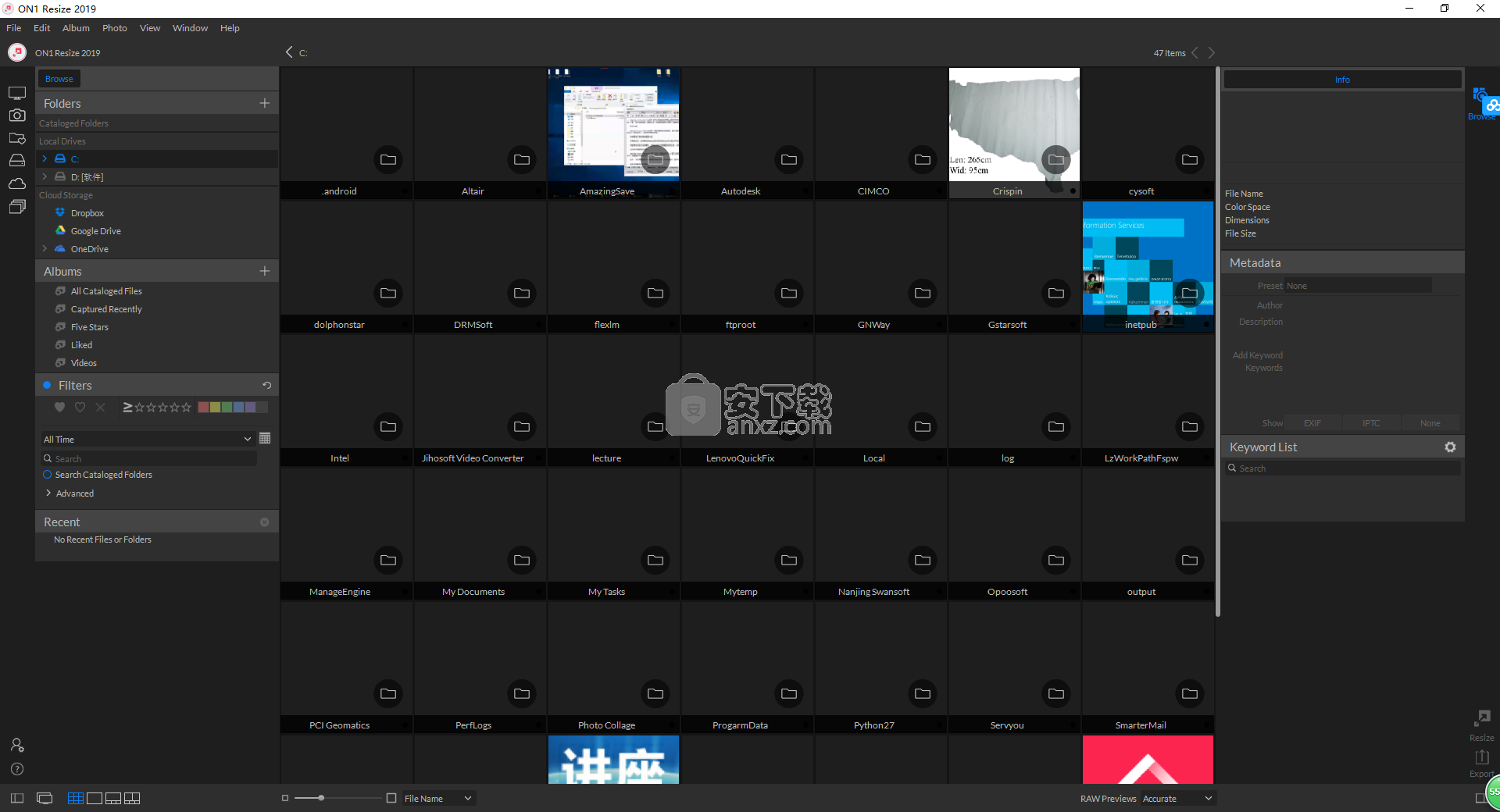Open the Pictures camera icon in left strip
This screenshot has height=812, width=1500.
tap(17, 115)
